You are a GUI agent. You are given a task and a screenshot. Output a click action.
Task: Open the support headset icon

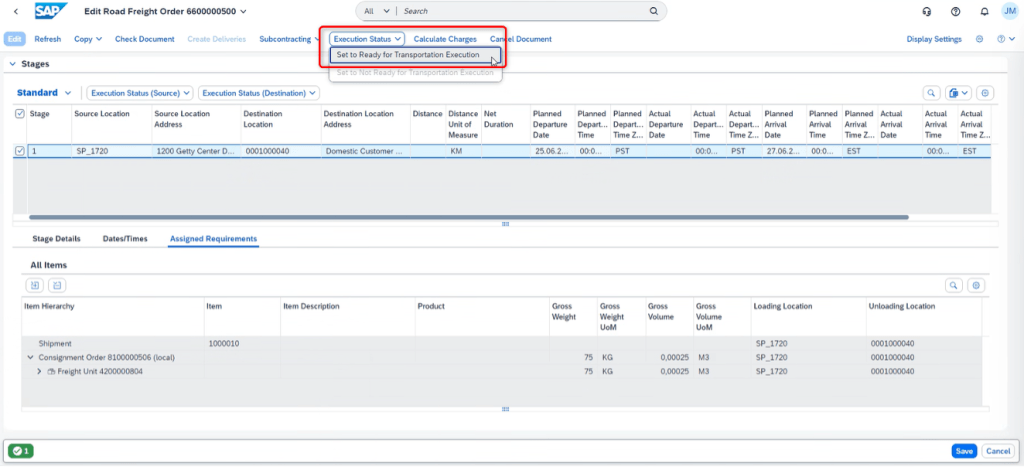926,11
